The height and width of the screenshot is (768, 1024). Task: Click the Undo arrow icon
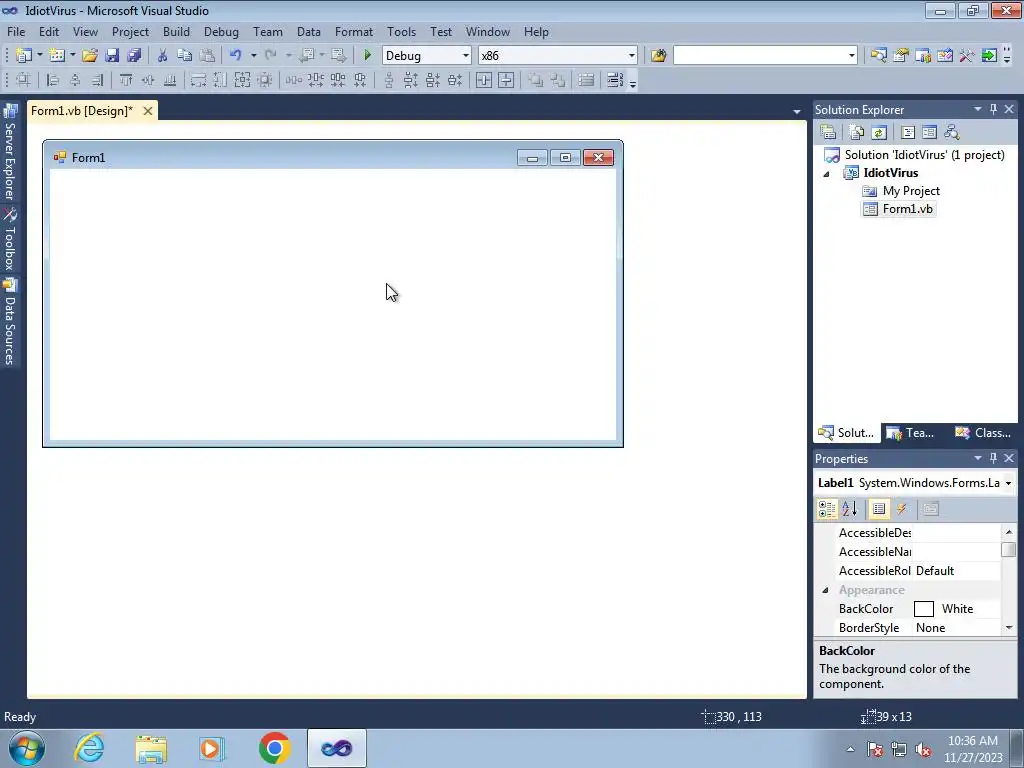[x=236, y=56]
